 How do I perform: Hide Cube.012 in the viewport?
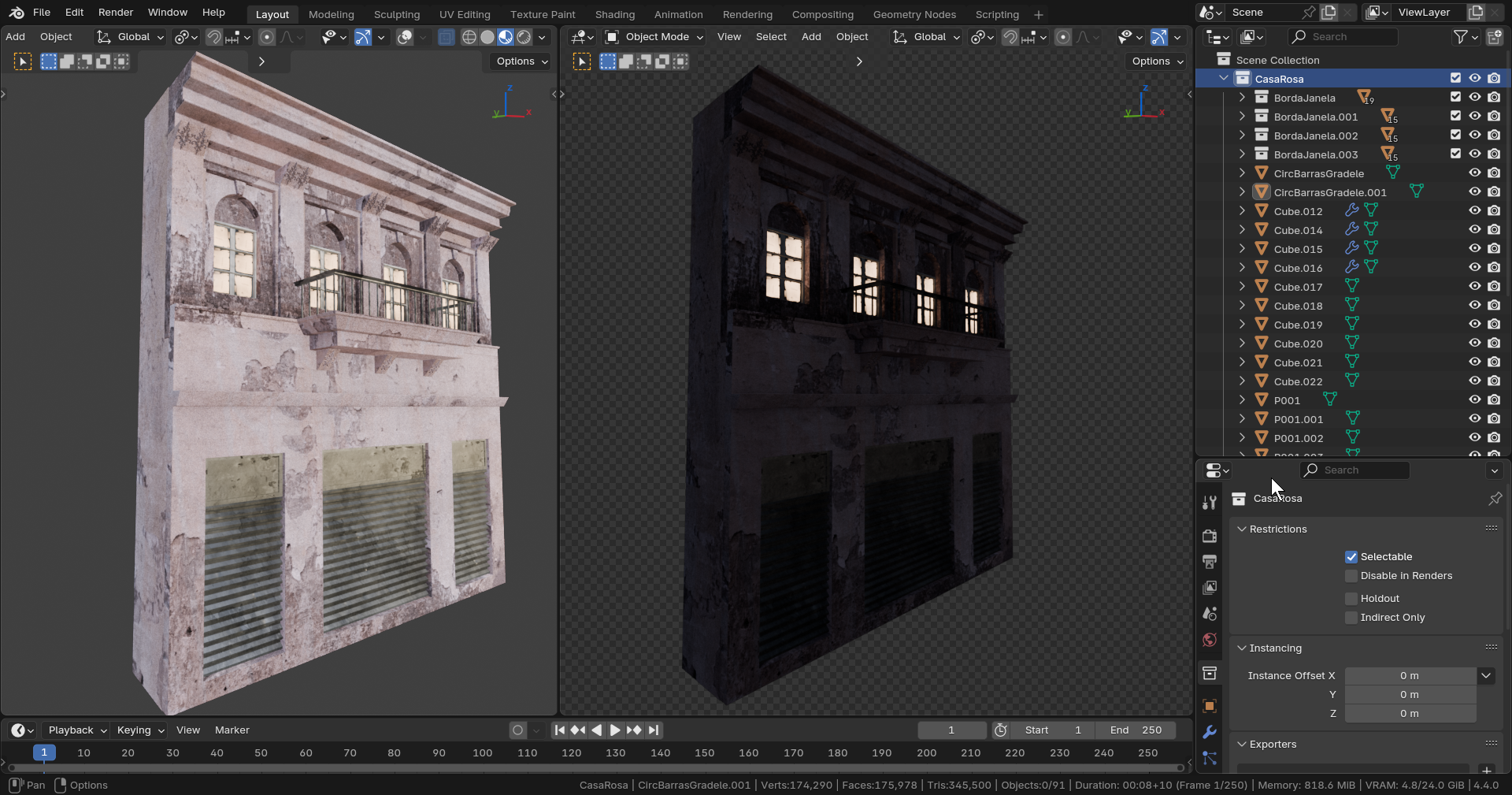[x=1475, y=211]
